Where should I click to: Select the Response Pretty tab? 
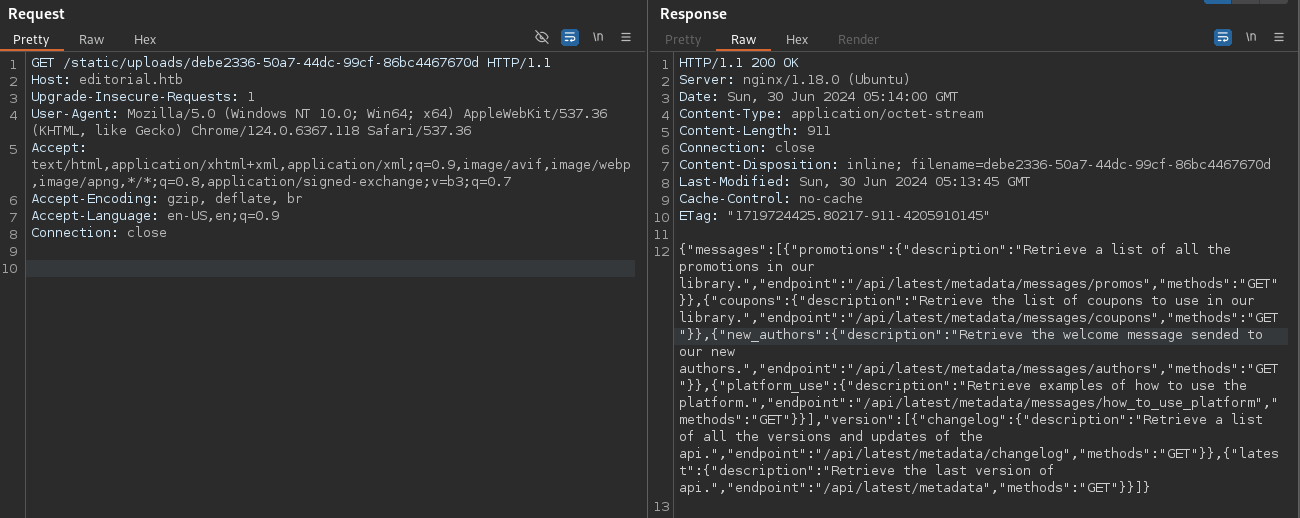(683, 40)
